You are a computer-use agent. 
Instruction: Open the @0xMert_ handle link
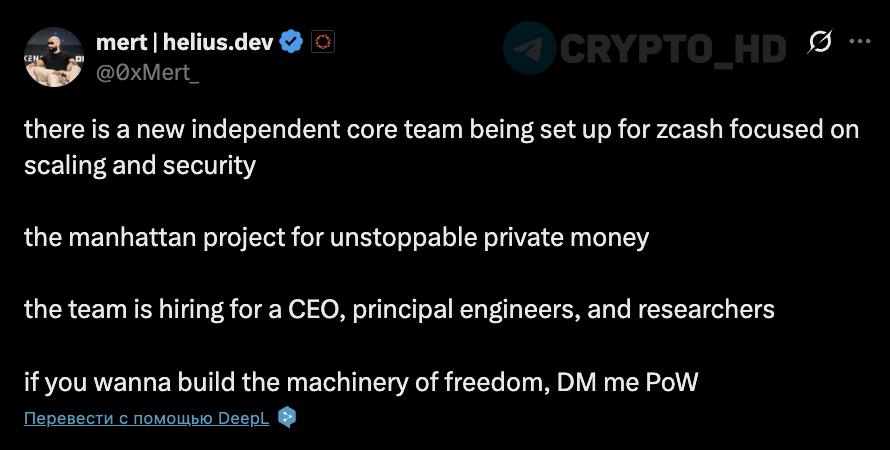(146, 71)
